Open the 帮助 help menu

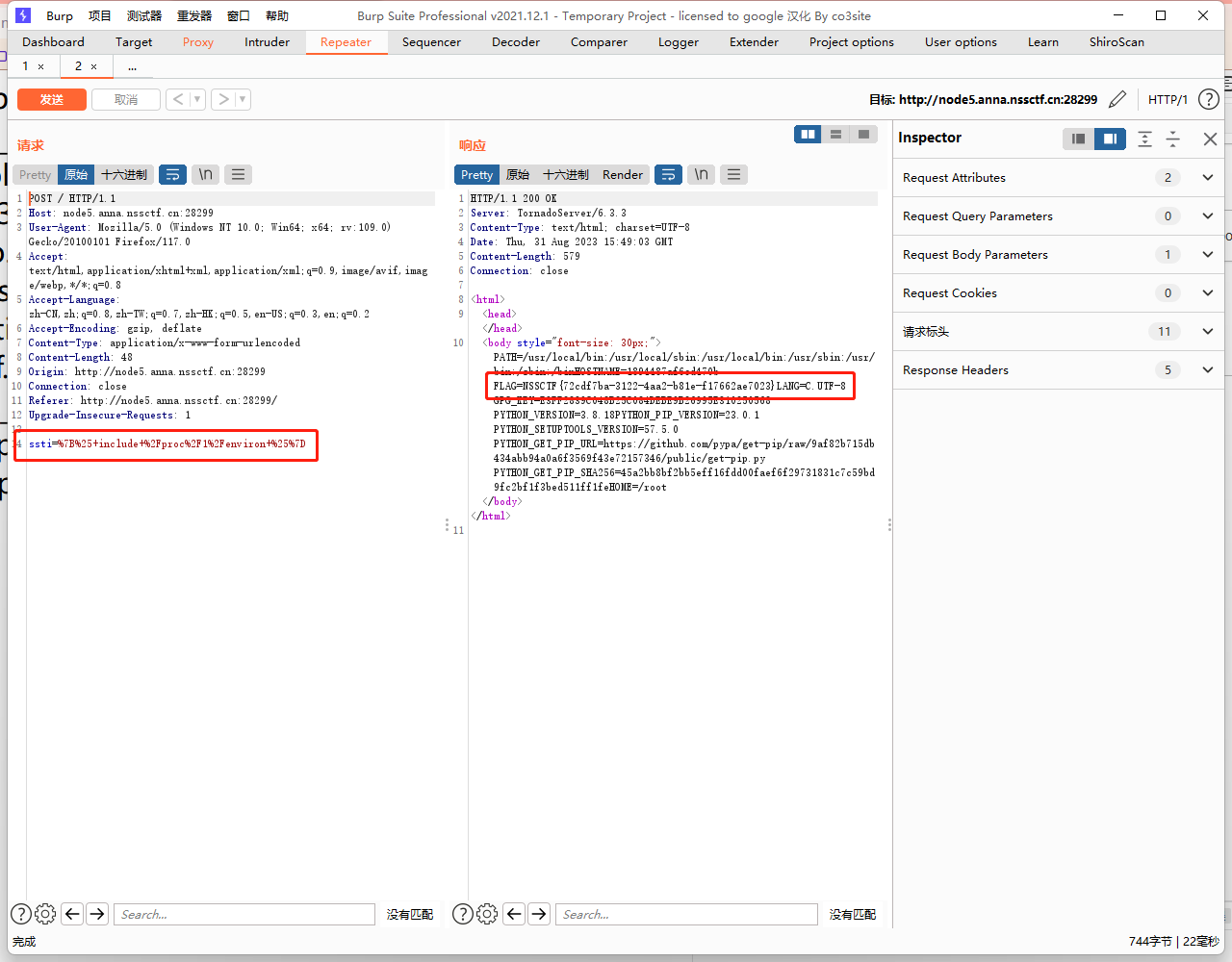(x=277, y=15)
